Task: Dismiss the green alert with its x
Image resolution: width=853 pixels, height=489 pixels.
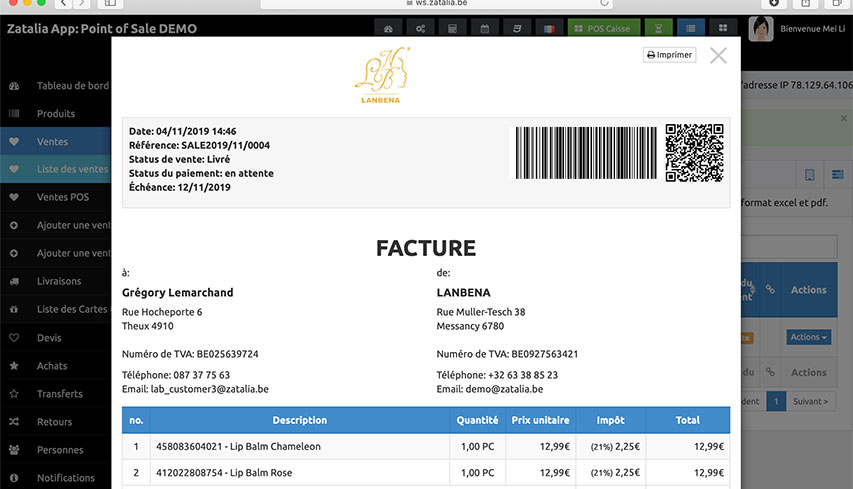Action: (x=844, y=118)
